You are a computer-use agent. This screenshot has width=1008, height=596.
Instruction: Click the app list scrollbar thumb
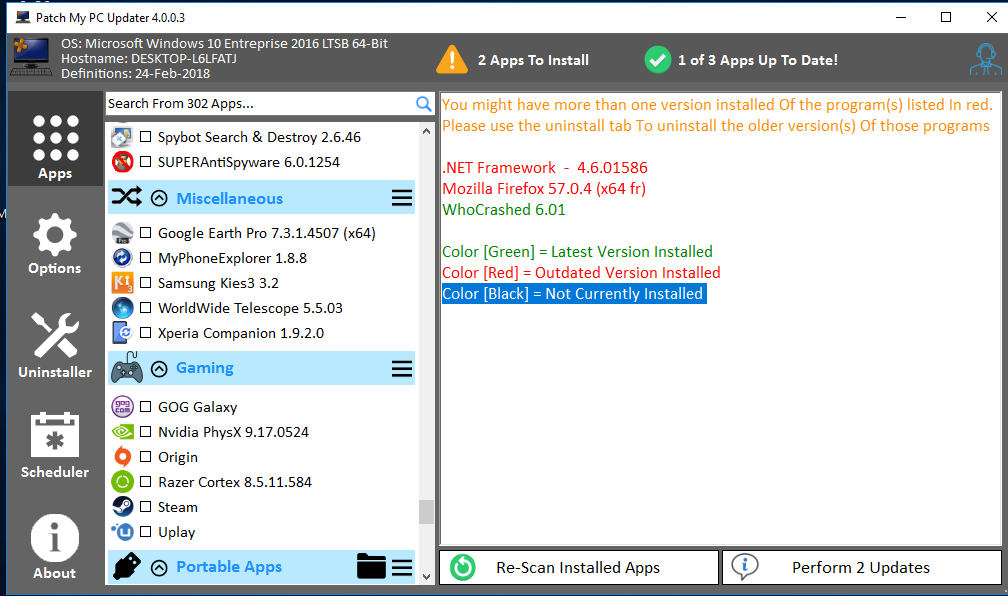pyautogui.click(x=426, y=512)
